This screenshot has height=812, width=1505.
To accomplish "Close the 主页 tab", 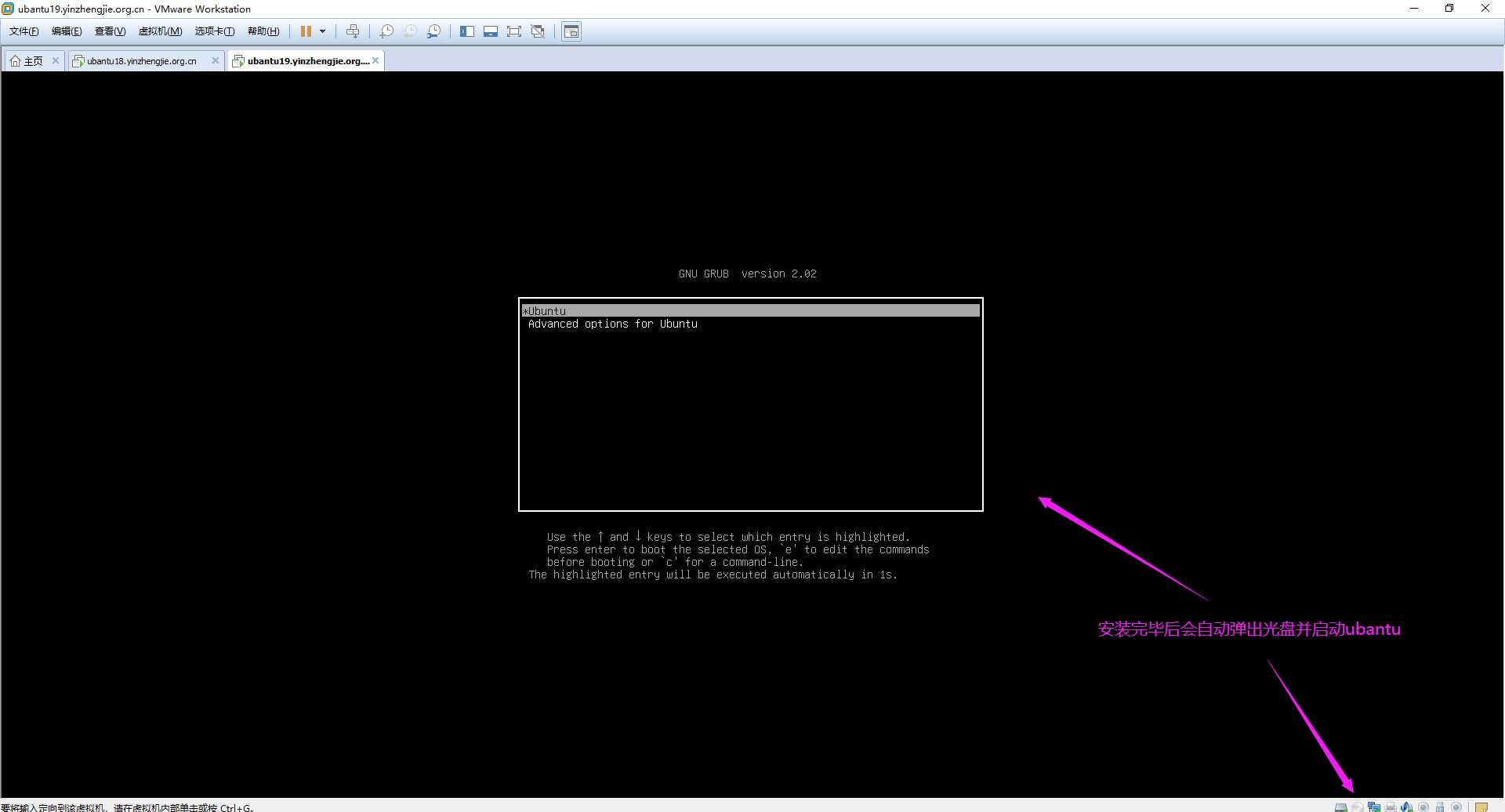I will pyautogui.click(x=56, y=60).
